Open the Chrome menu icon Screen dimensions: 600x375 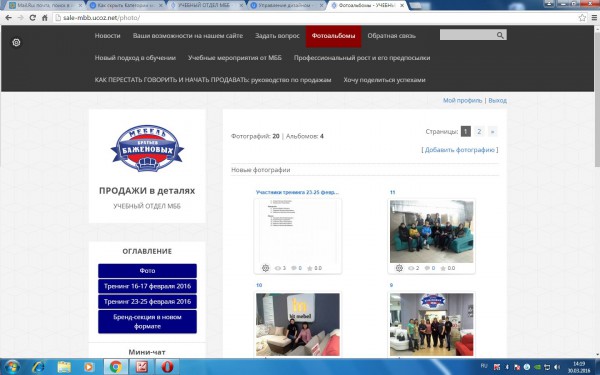tap(595, 18)
